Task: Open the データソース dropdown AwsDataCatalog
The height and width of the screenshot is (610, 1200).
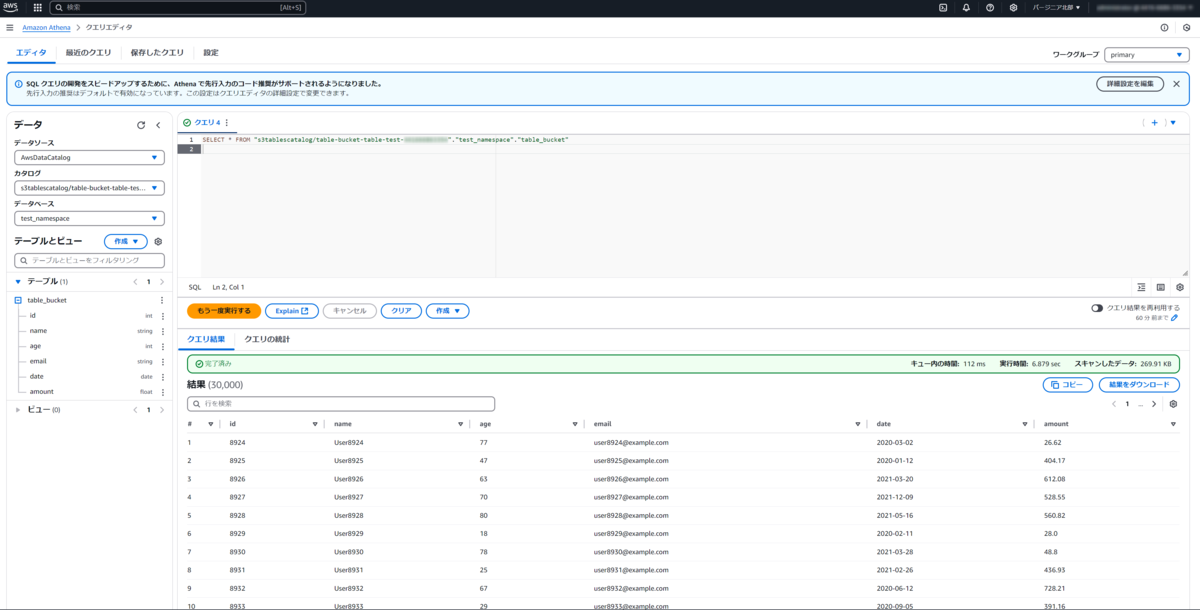Action: 90,157
